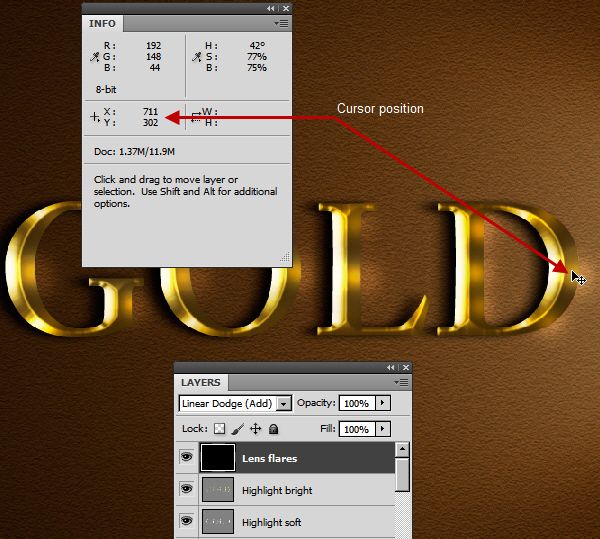This screenshot has width=600, height=539.
Task: Click the Info panel resize grip corner
Action: [285, 257]
